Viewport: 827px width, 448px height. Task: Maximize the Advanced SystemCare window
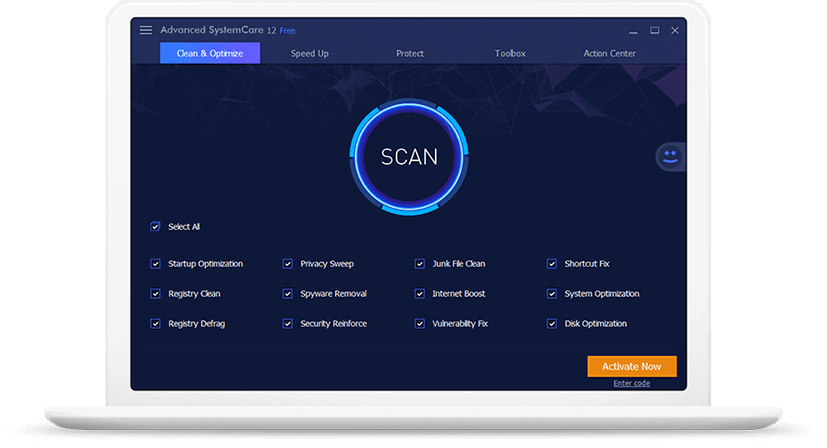[655, 31]
